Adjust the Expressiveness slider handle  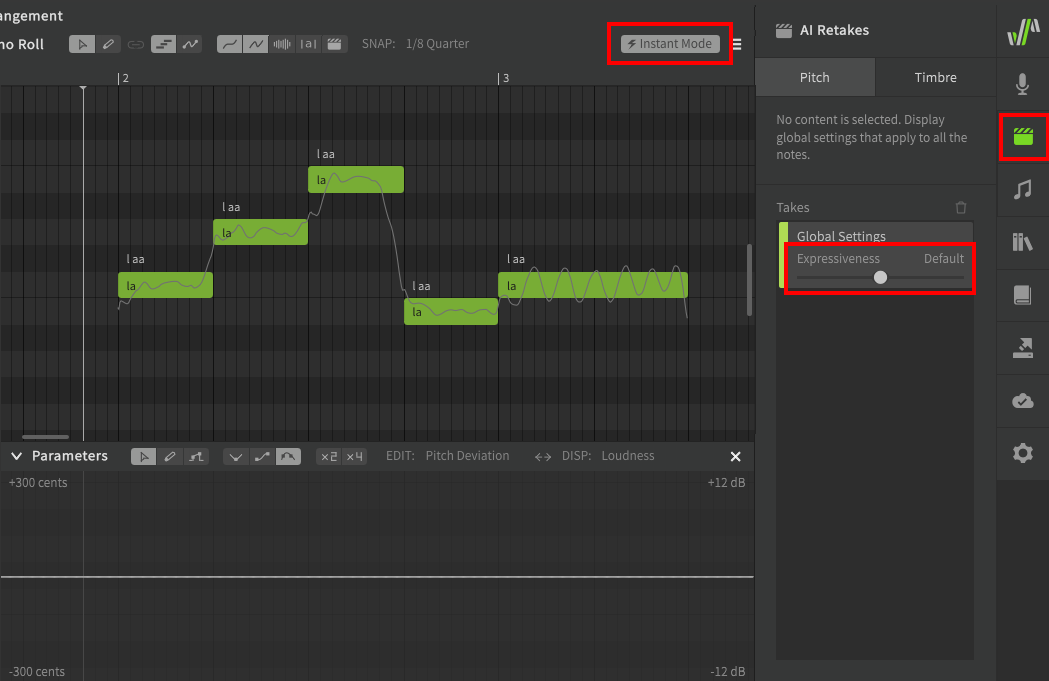[x=881, y=277]
